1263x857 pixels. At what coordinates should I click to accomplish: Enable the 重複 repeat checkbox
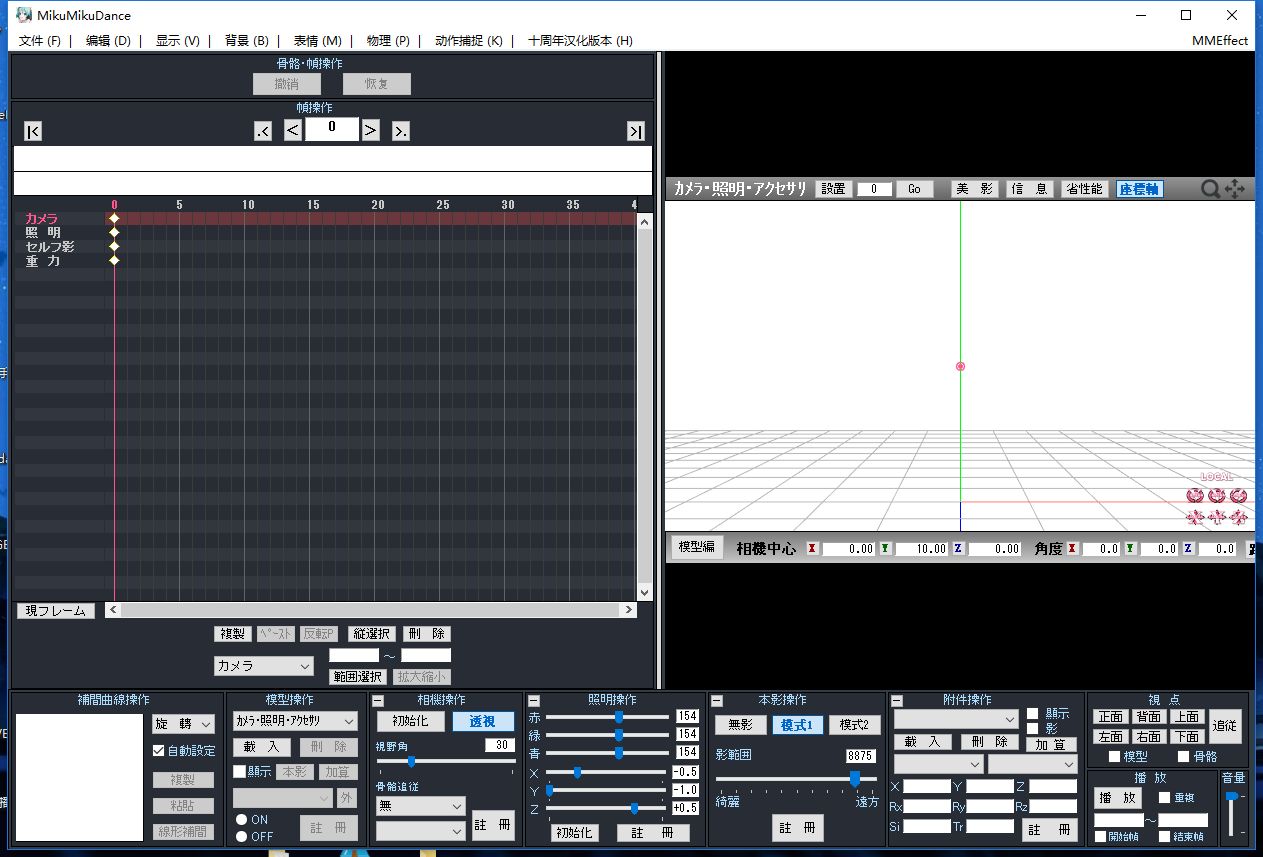[x=1164, y=797]
